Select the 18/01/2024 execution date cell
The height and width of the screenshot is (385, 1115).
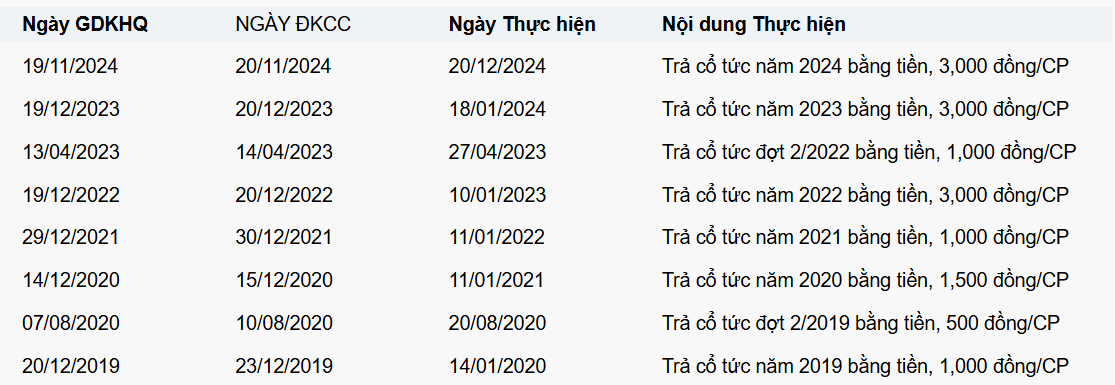(x=497, y=109)
